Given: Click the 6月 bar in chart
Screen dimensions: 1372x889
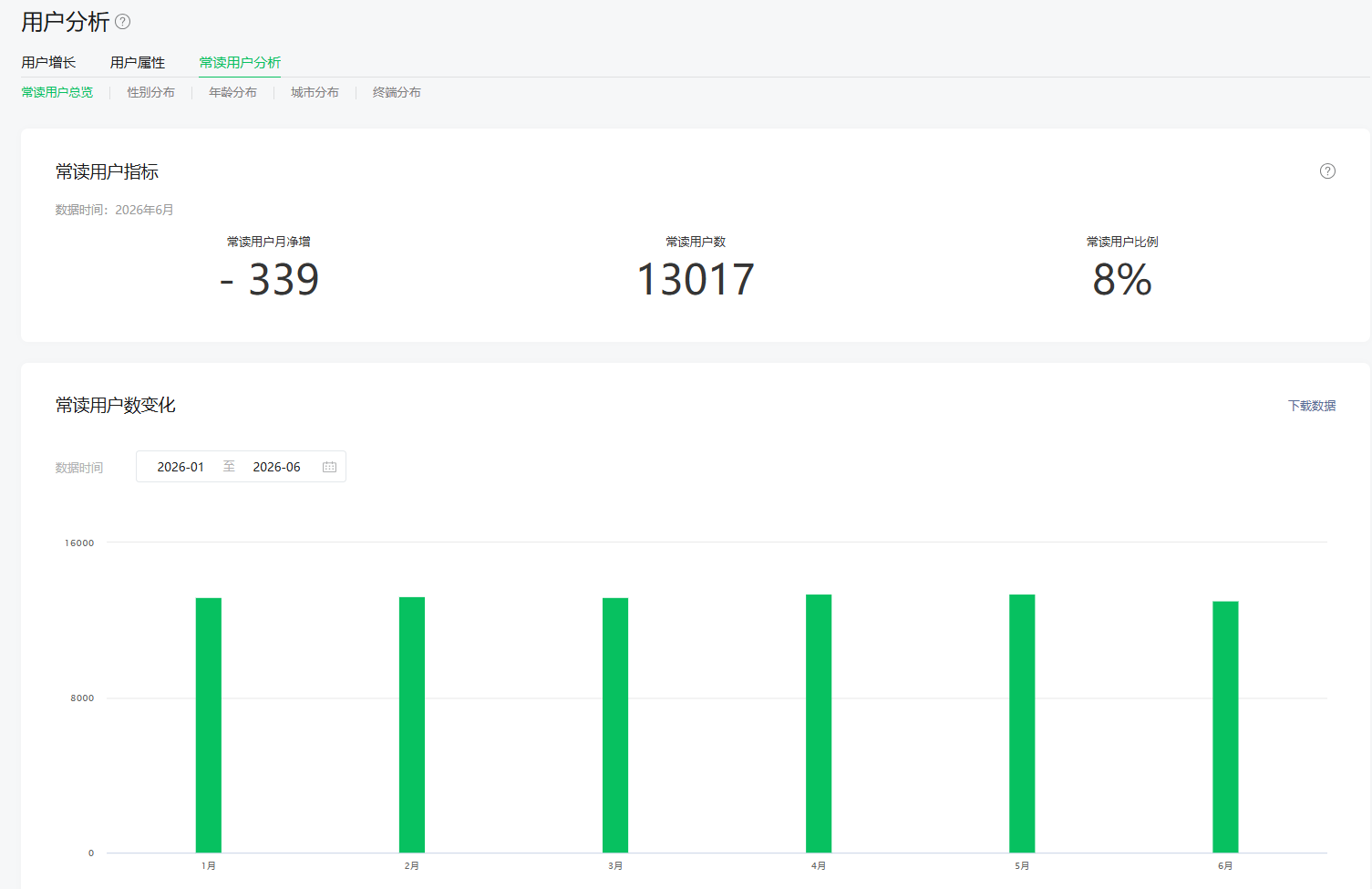Looking at the screenshot, I should [1225, 727].
